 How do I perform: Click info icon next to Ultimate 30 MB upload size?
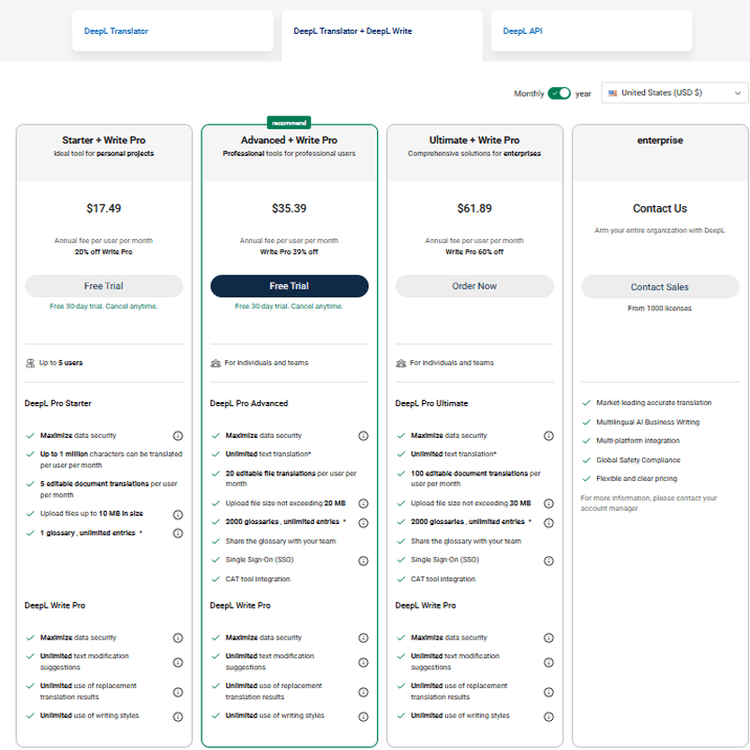click(x=548, y=503)
